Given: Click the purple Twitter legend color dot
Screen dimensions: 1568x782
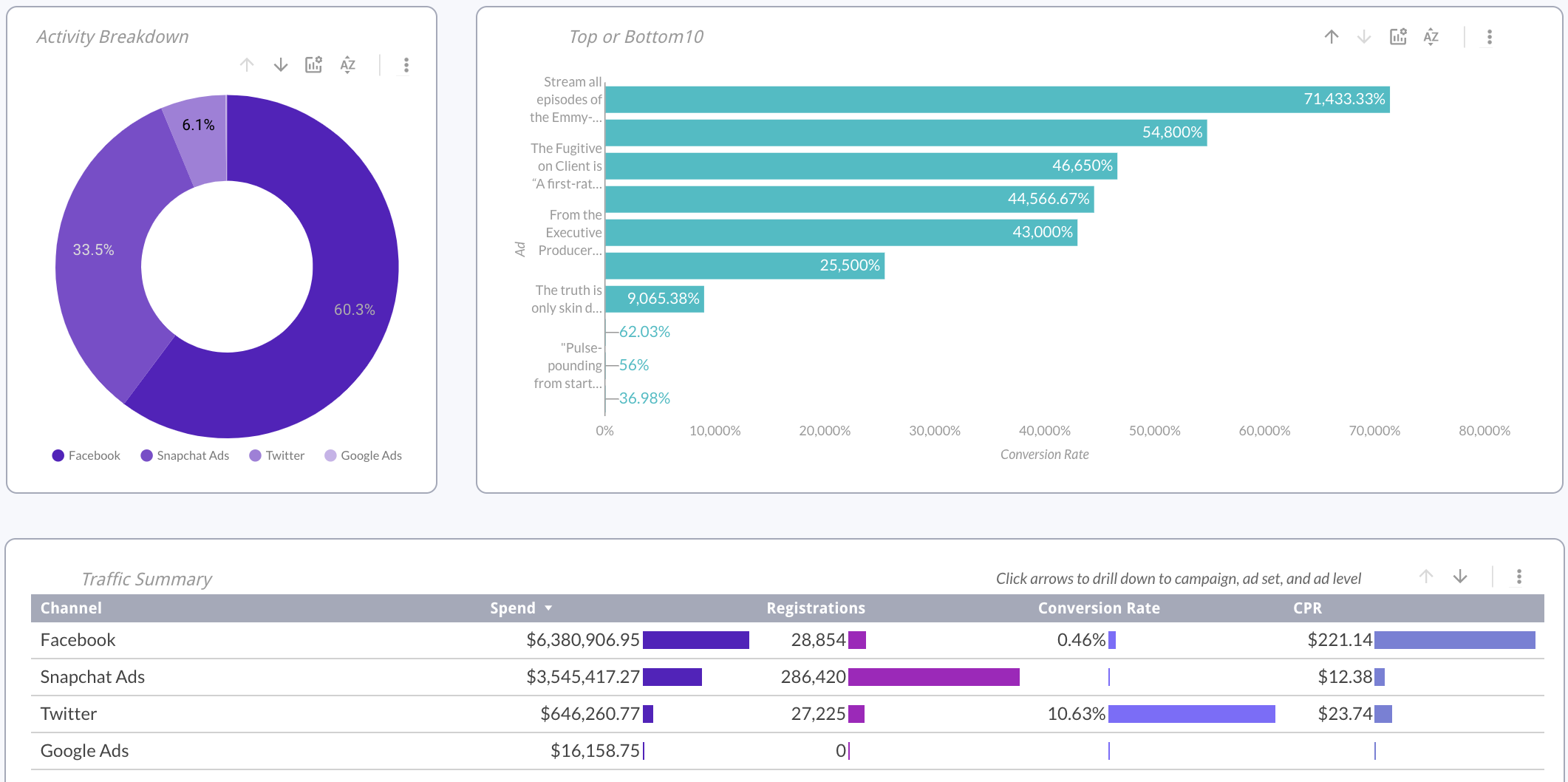Looking at the screenshot, I should tap(255, 455).
